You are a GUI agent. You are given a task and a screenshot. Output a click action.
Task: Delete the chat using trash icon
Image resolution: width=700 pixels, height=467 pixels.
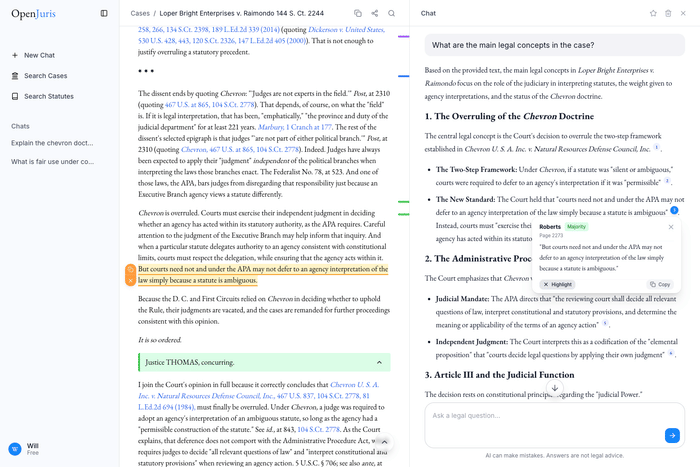click(668, 13)
